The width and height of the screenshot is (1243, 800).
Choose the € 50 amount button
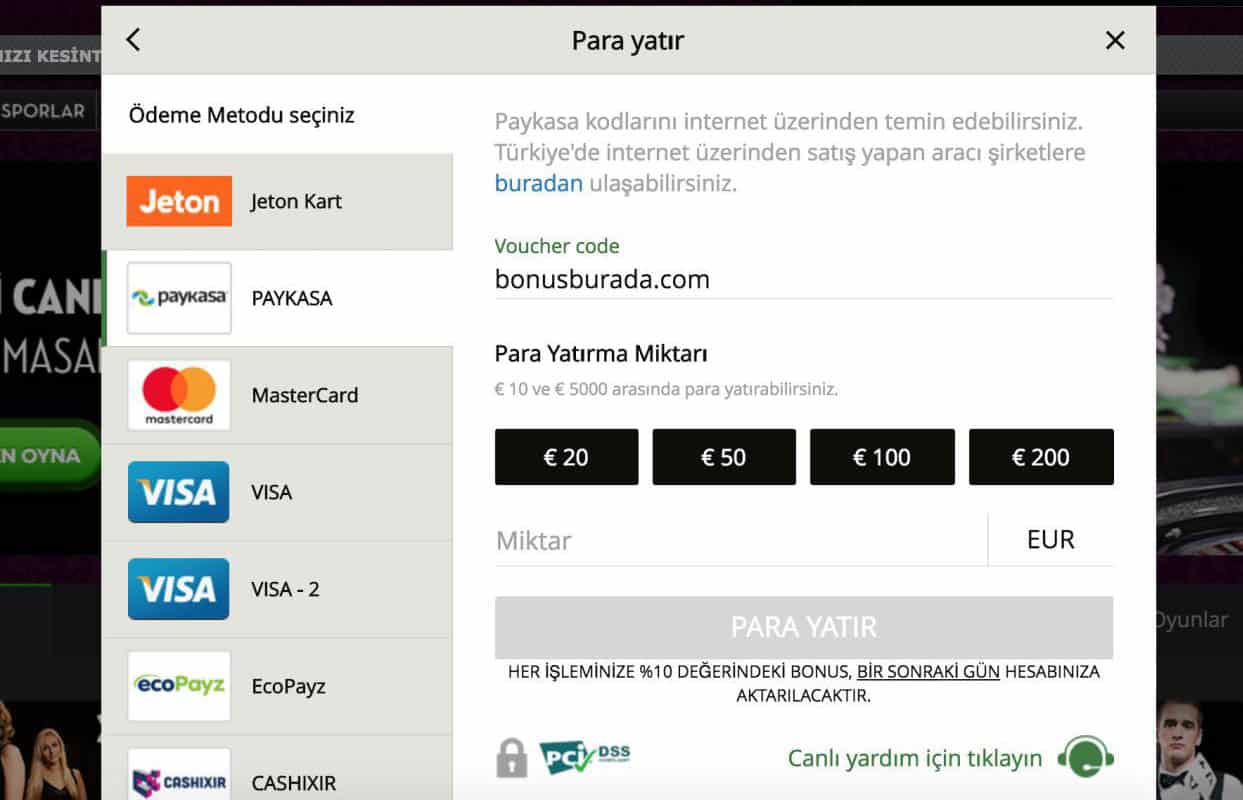(x=724, y=457)
